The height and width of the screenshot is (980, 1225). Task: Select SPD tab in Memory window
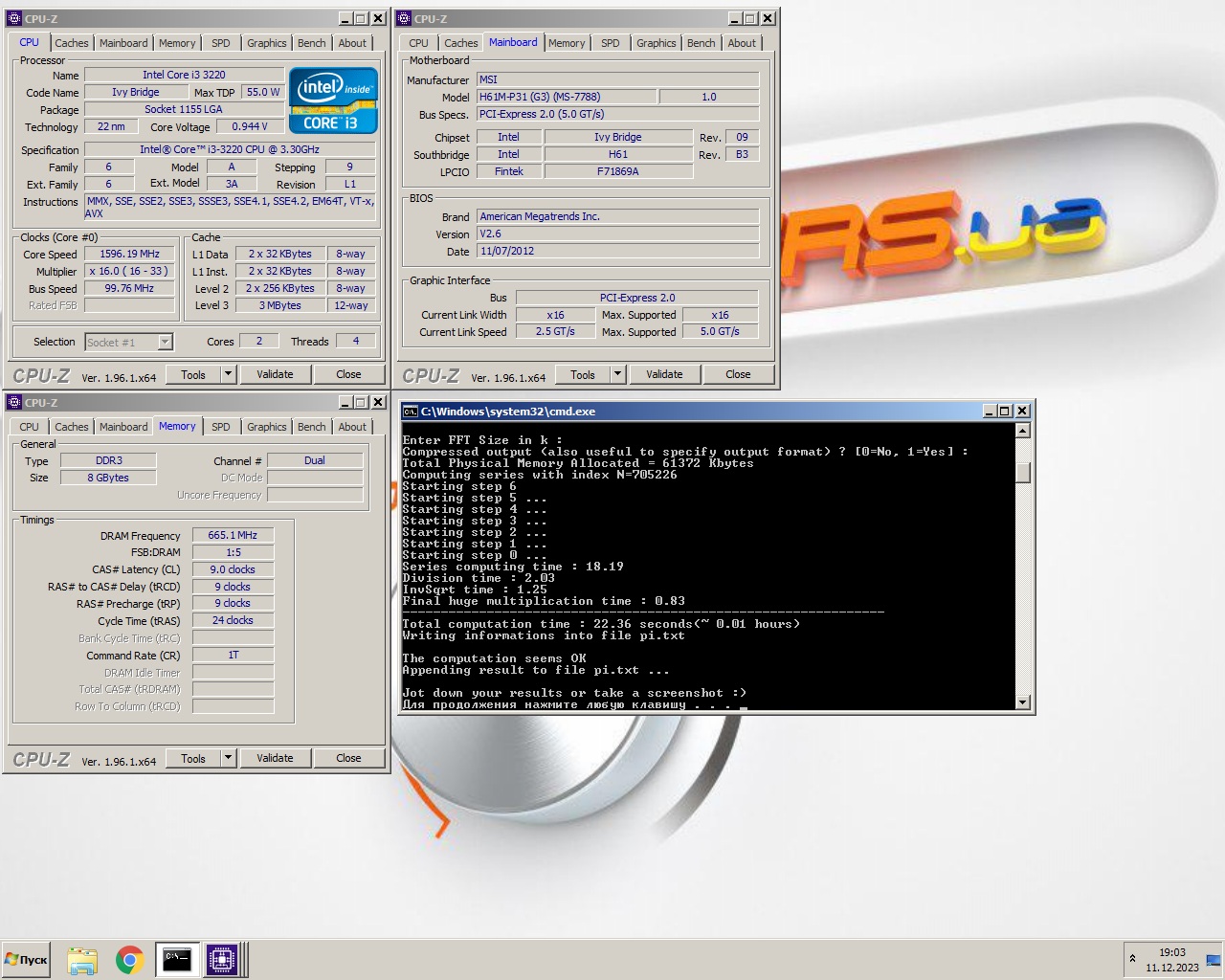pyautogui.click(x=221, y=427)
